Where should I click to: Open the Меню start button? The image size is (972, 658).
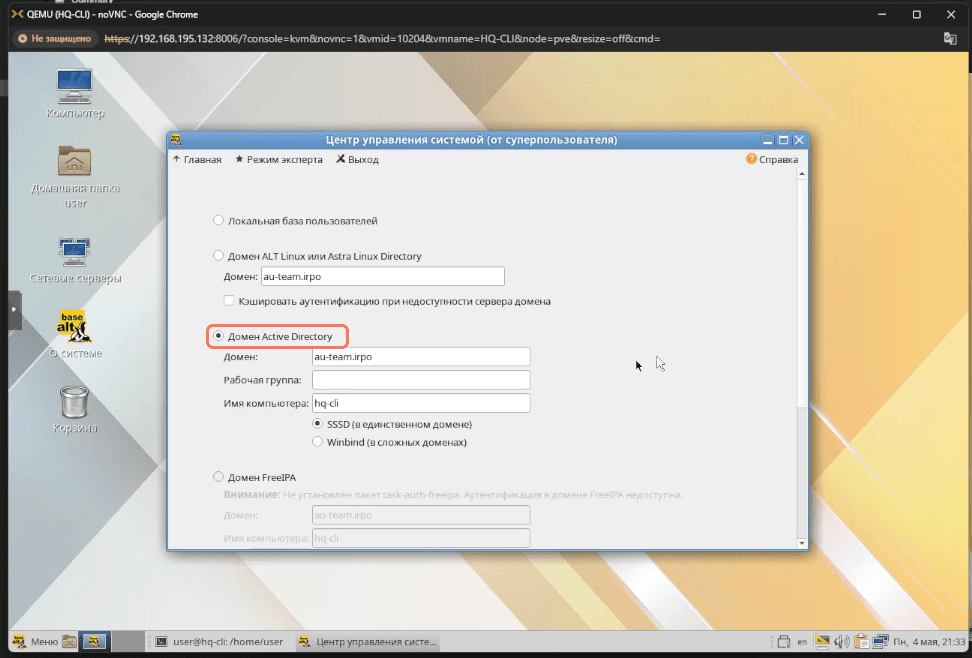36,641
